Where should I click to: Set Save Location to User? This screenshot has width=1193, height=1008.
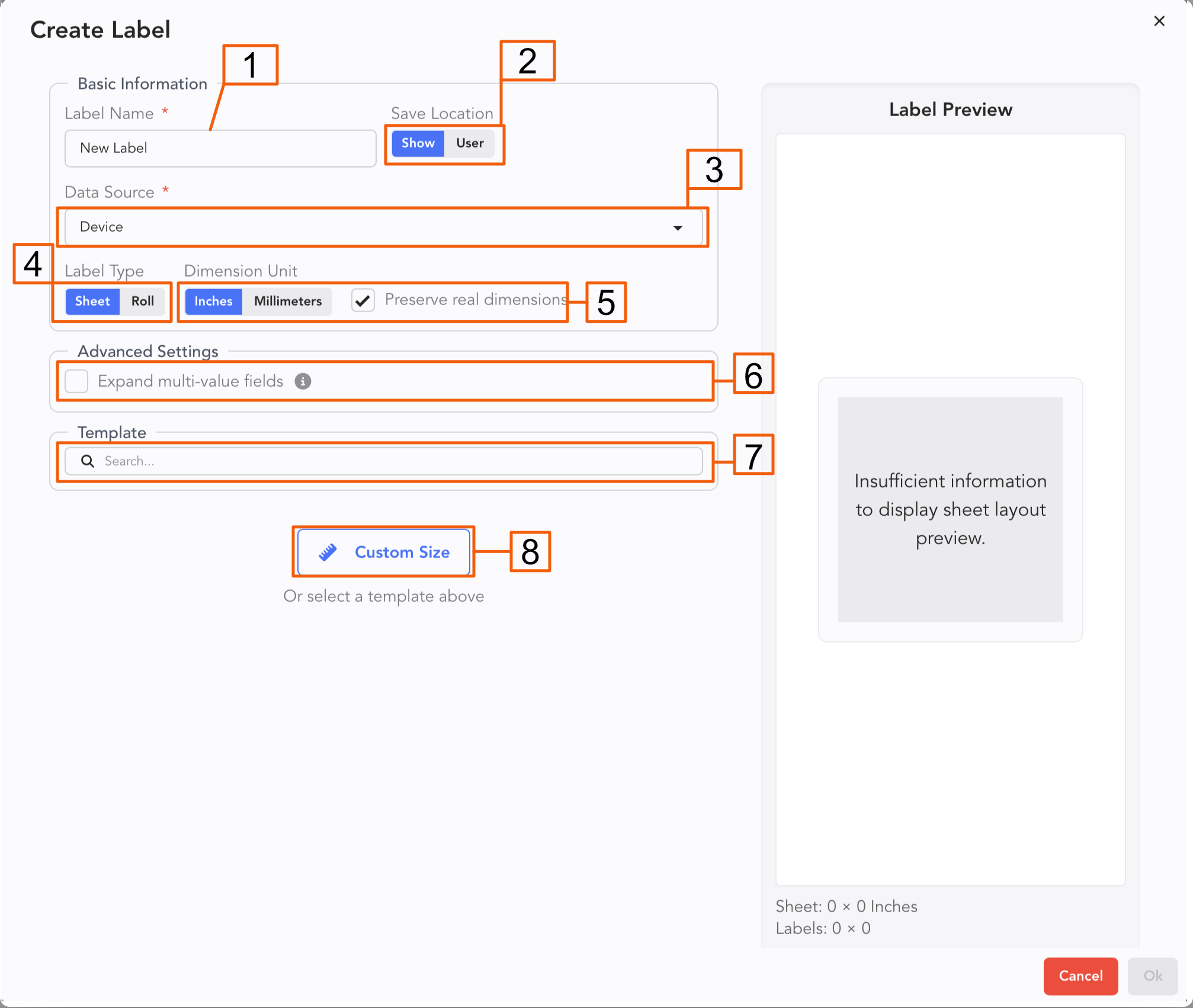pyautogui.click(x=470, y=143)
